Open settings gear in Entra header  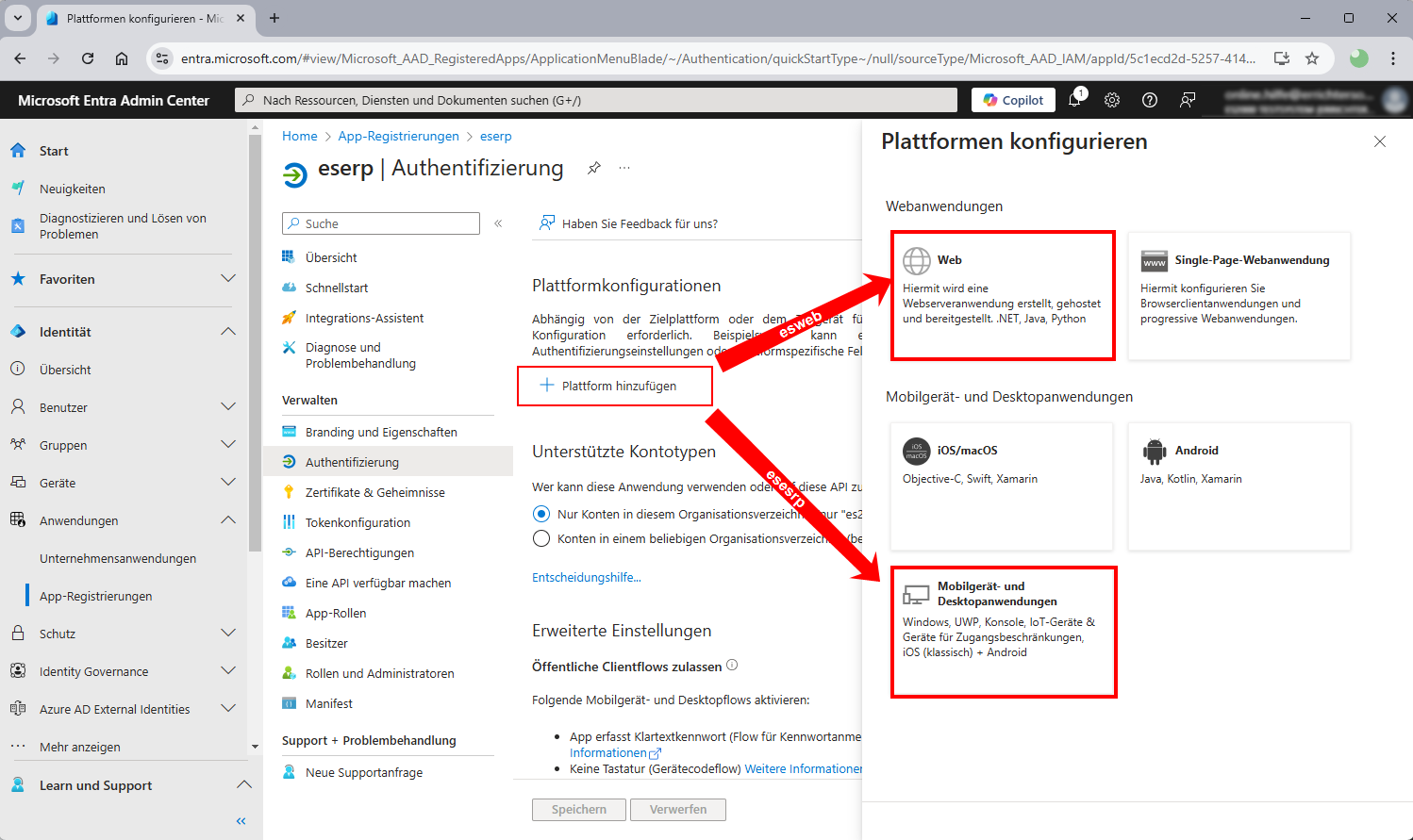[1112, 100]
